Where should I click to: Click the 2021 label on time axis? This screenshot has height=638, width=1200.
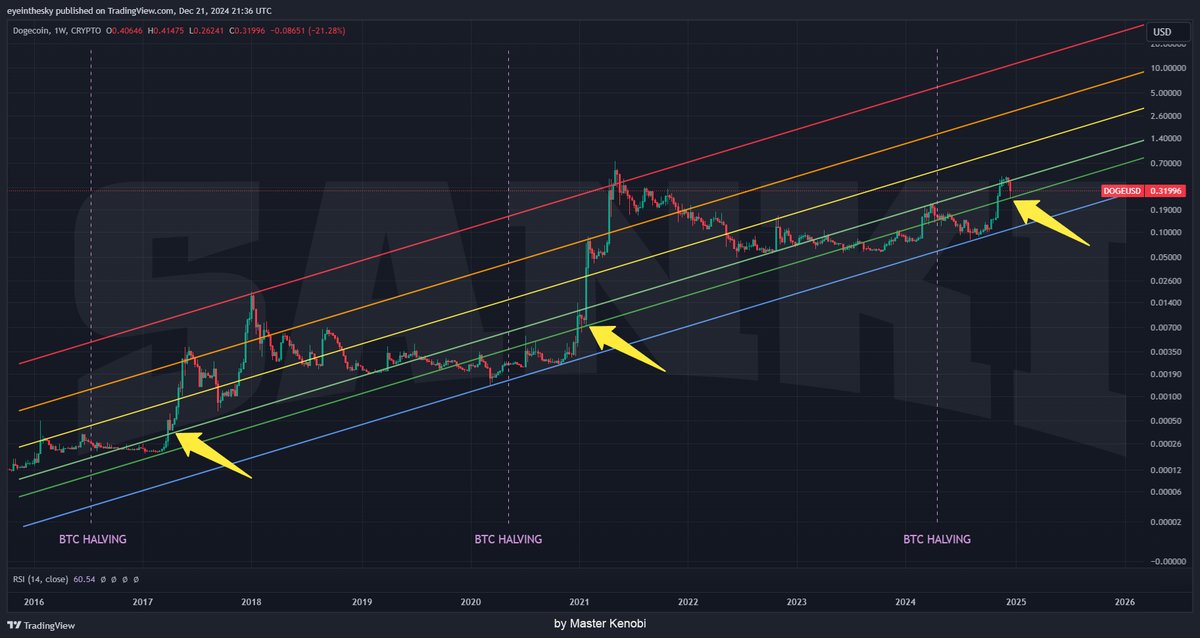click(579, 602)
